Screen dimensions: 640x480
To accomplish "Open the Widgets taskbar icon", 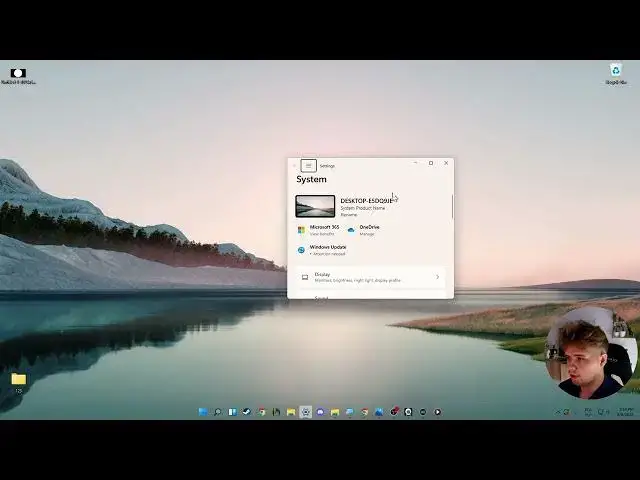I will click(x=232, y=412).
